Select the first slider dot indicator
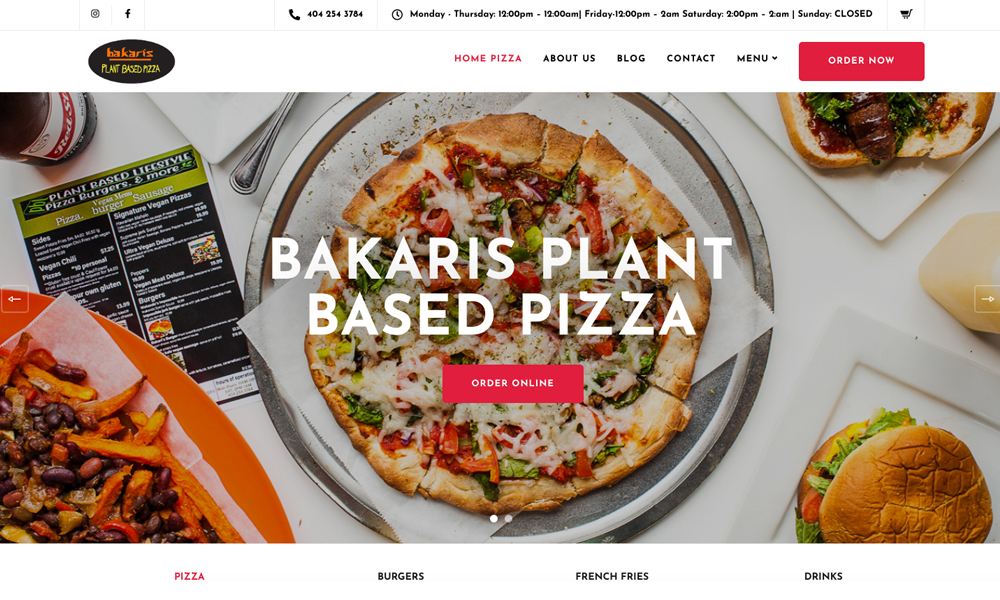Image resolution: width=1000 pixels, height=600 pixels. click(x=494, y=518)
